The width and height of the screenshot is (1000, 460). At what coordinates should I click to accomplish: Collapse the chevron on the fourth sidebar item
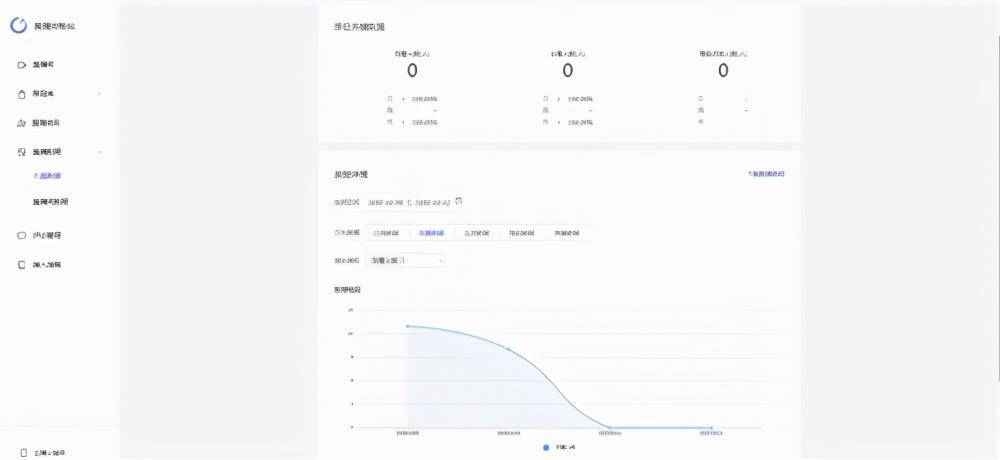[x=99, y=152]
